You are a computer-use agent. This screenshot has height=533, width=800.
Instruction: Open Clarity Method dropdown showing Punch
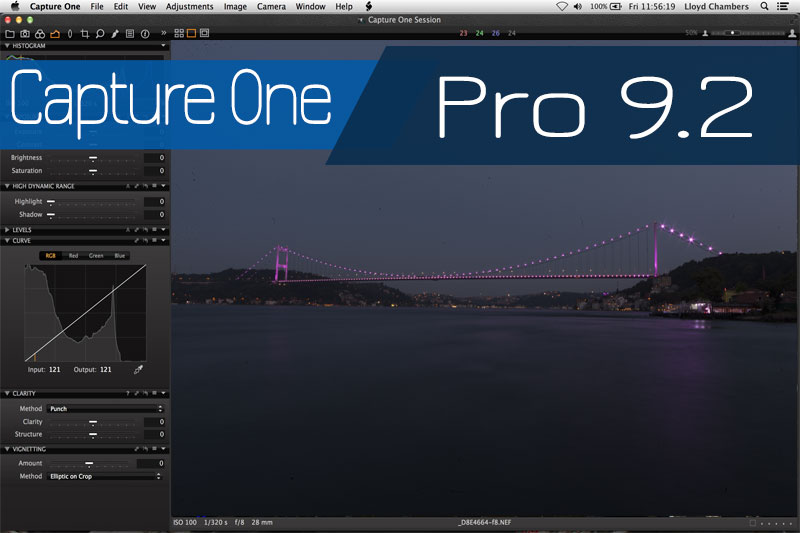105,409
